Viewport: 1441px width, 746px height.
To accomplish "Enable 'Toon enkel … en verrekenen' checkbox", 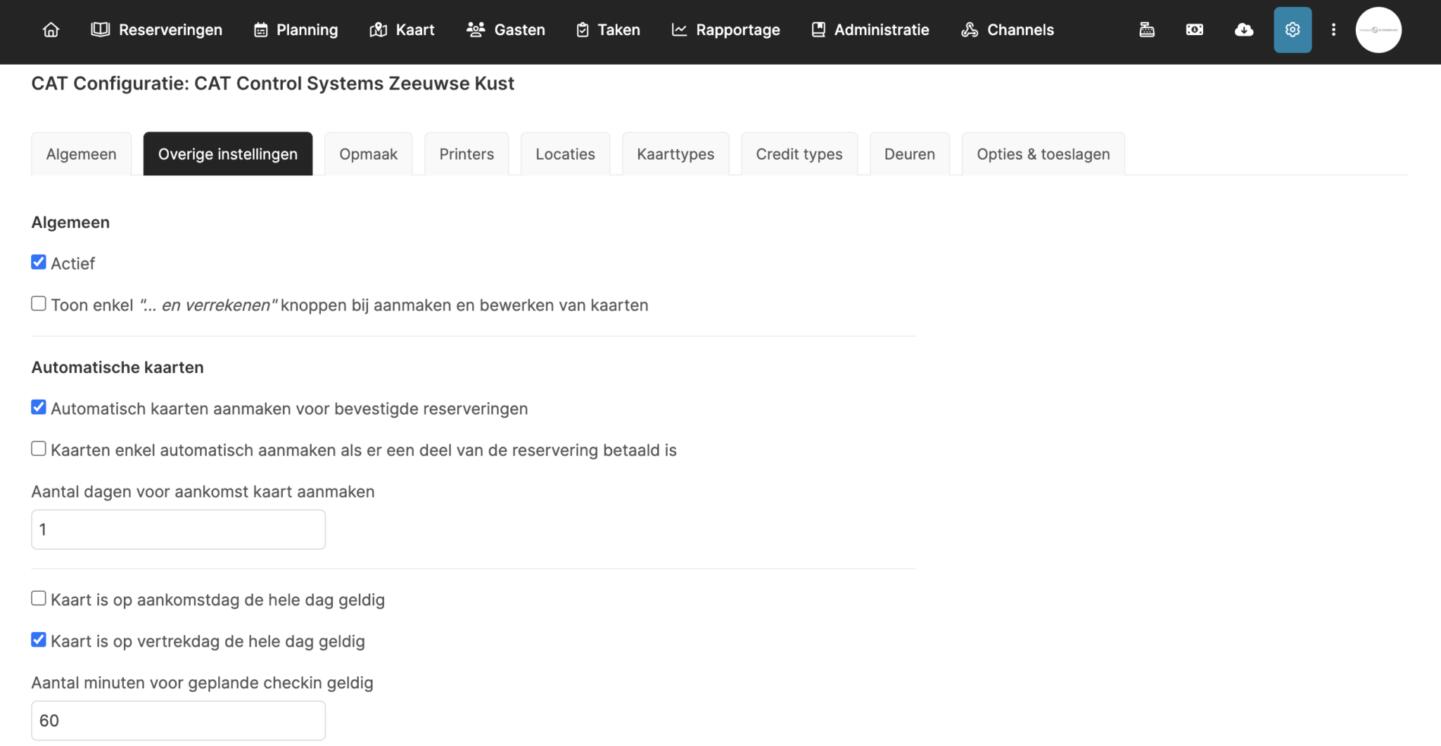I will (39, 304).
